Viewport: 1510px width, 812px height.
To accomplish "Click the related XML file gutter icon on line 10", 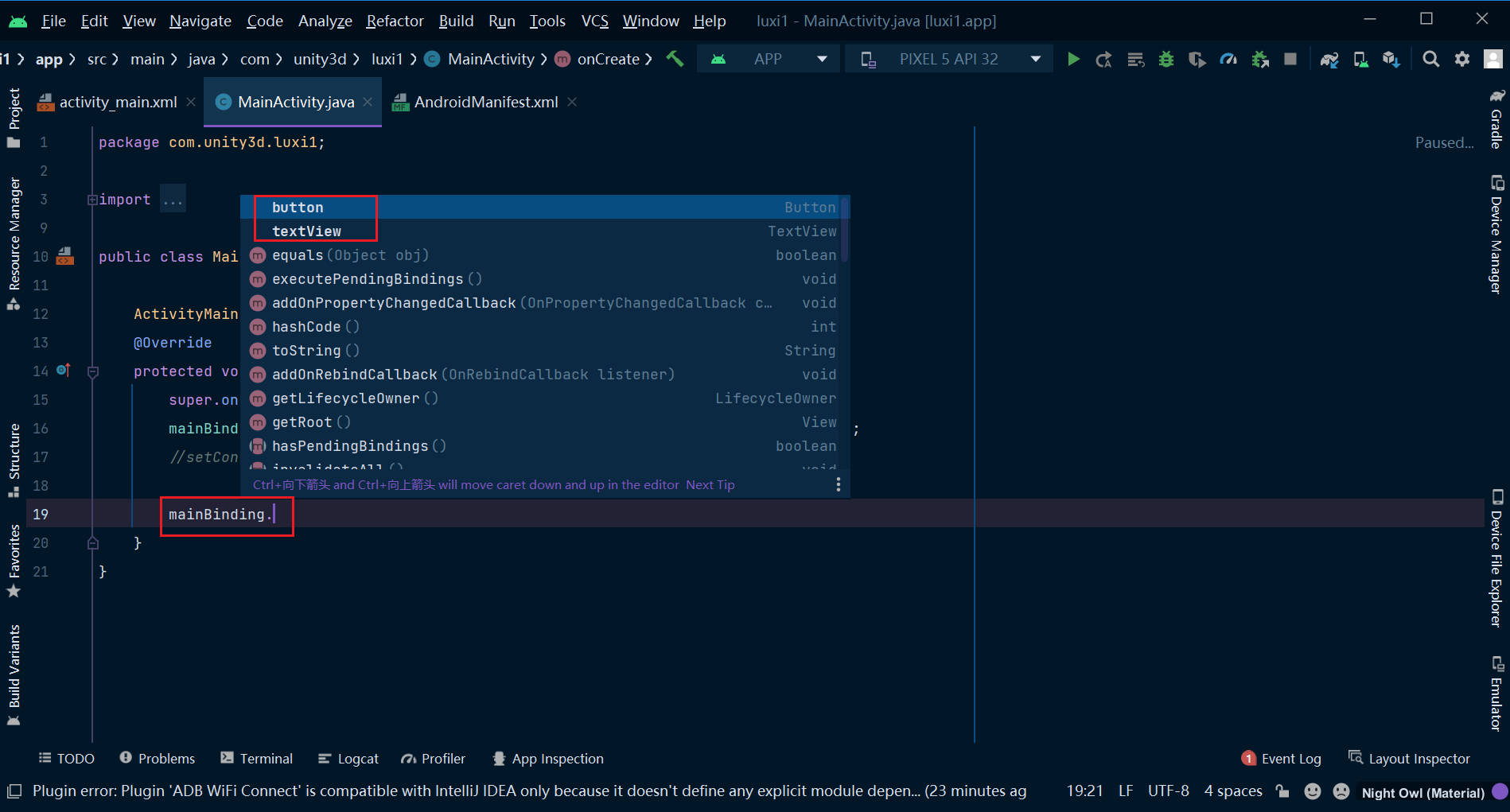I will pyautogui.click(x=65, y=256).
